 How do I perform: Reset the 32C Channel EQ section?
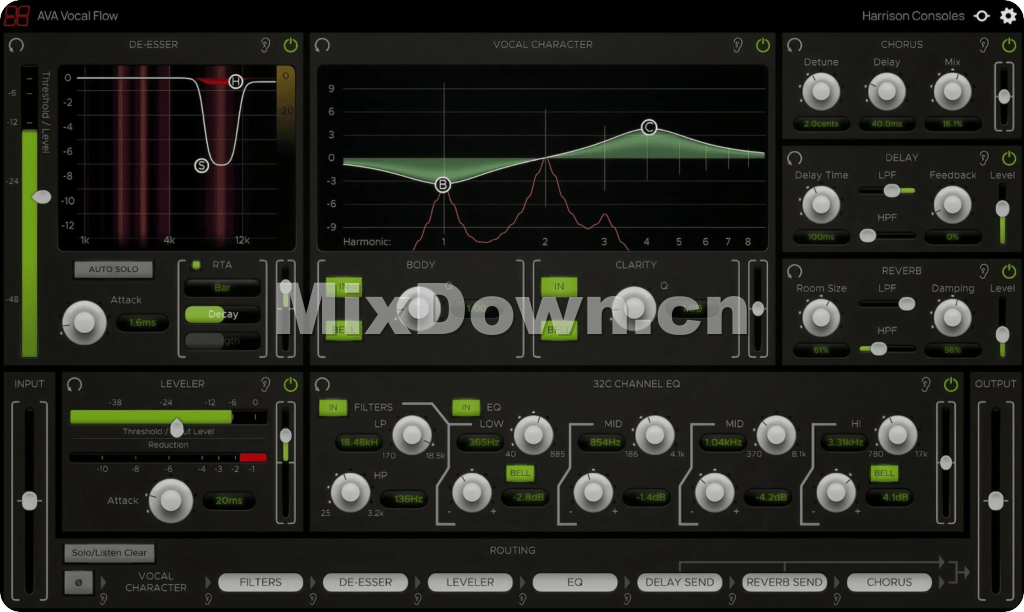(322, 384)
